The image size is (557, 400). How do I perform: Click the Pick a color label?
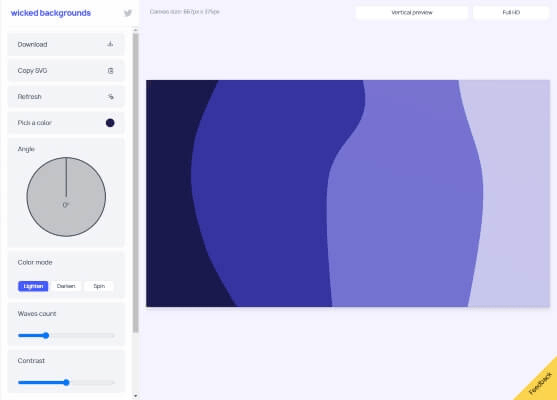pos(34,123)
